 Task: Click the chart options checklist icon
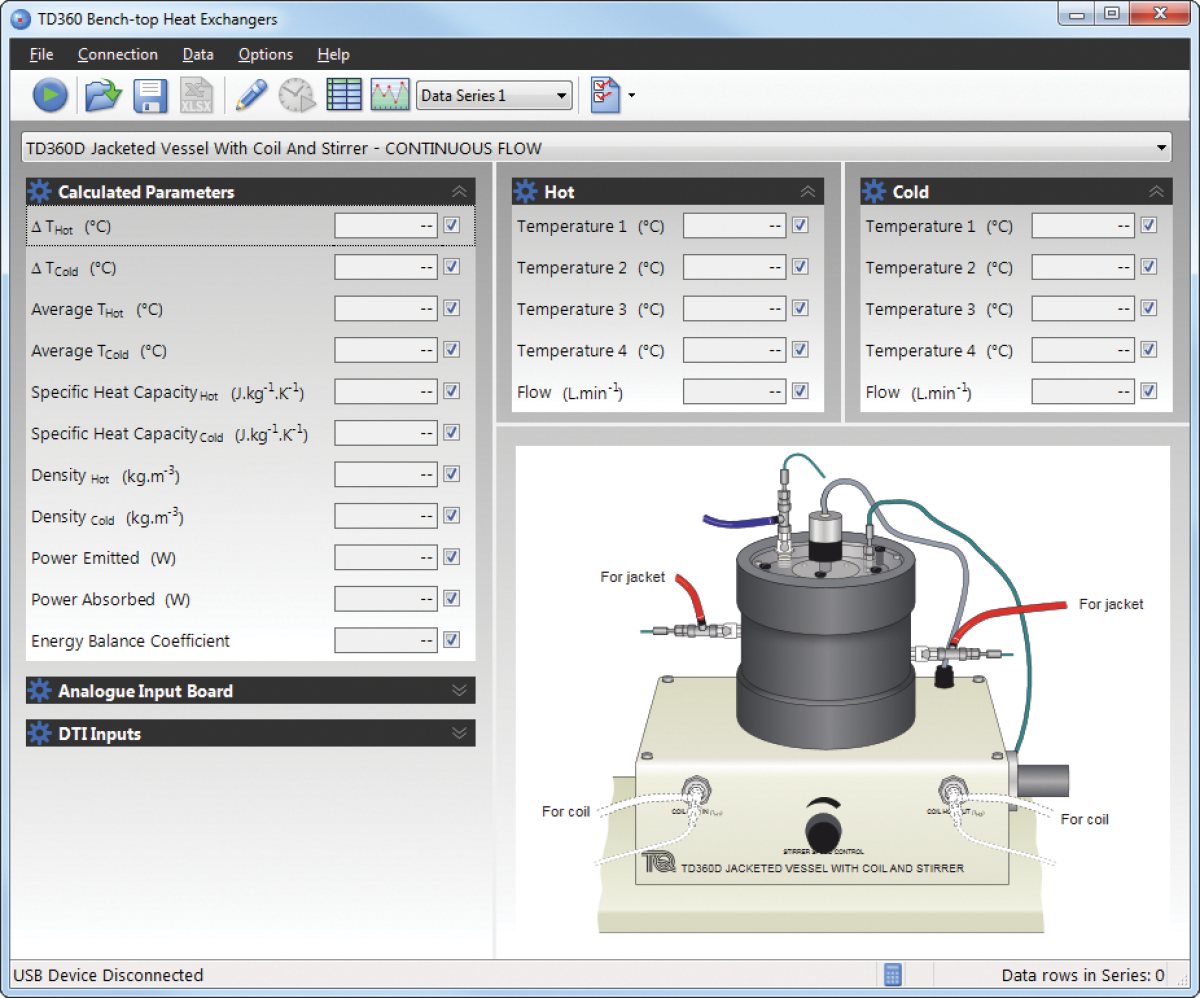click(x=606, y=95)
